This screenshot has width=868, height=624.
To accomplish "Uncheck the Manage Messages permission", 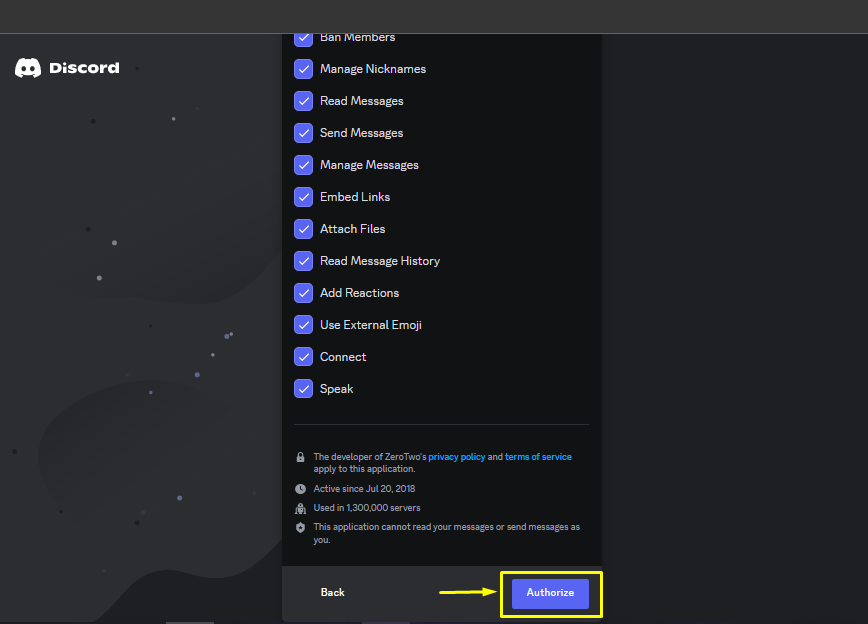I will click(303, 165).
